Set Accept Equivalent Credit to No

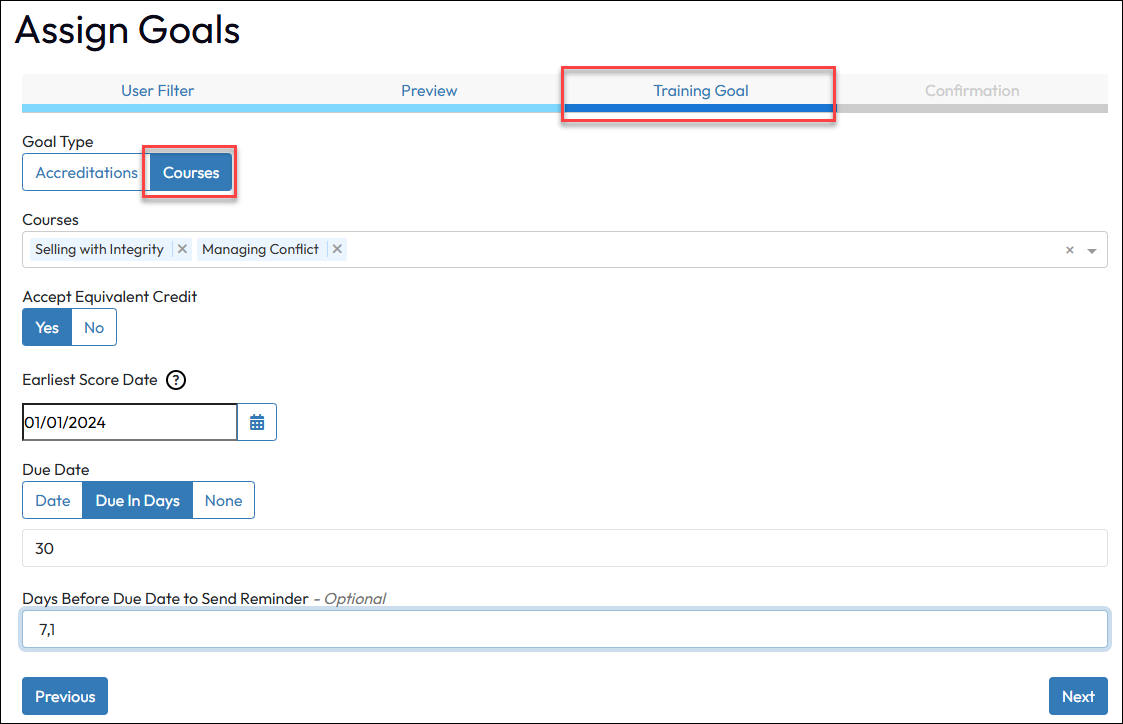point(94,327)
